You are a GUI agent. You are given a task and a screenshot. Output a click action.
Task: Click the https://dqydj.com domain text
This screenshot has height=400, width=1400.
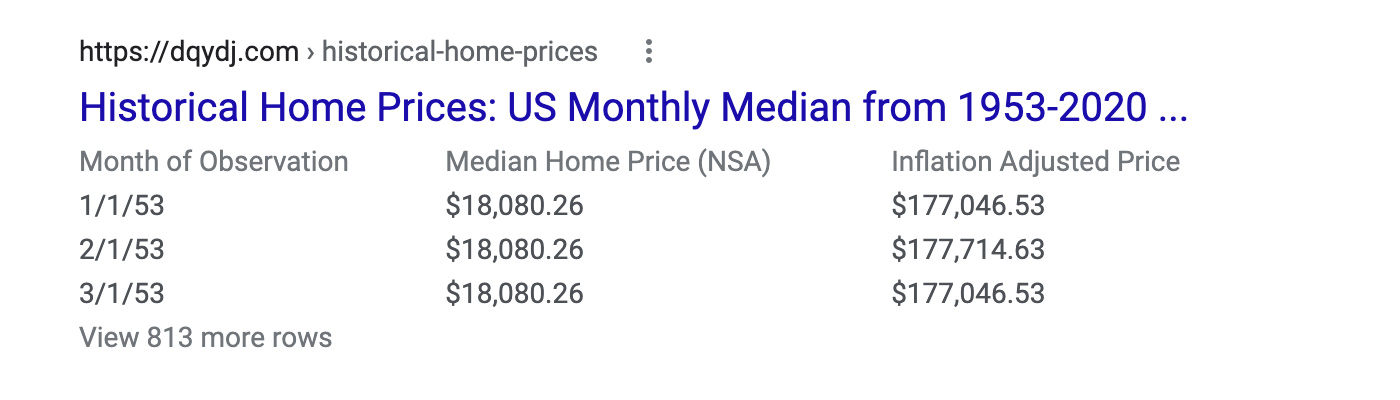pos(189,52)
